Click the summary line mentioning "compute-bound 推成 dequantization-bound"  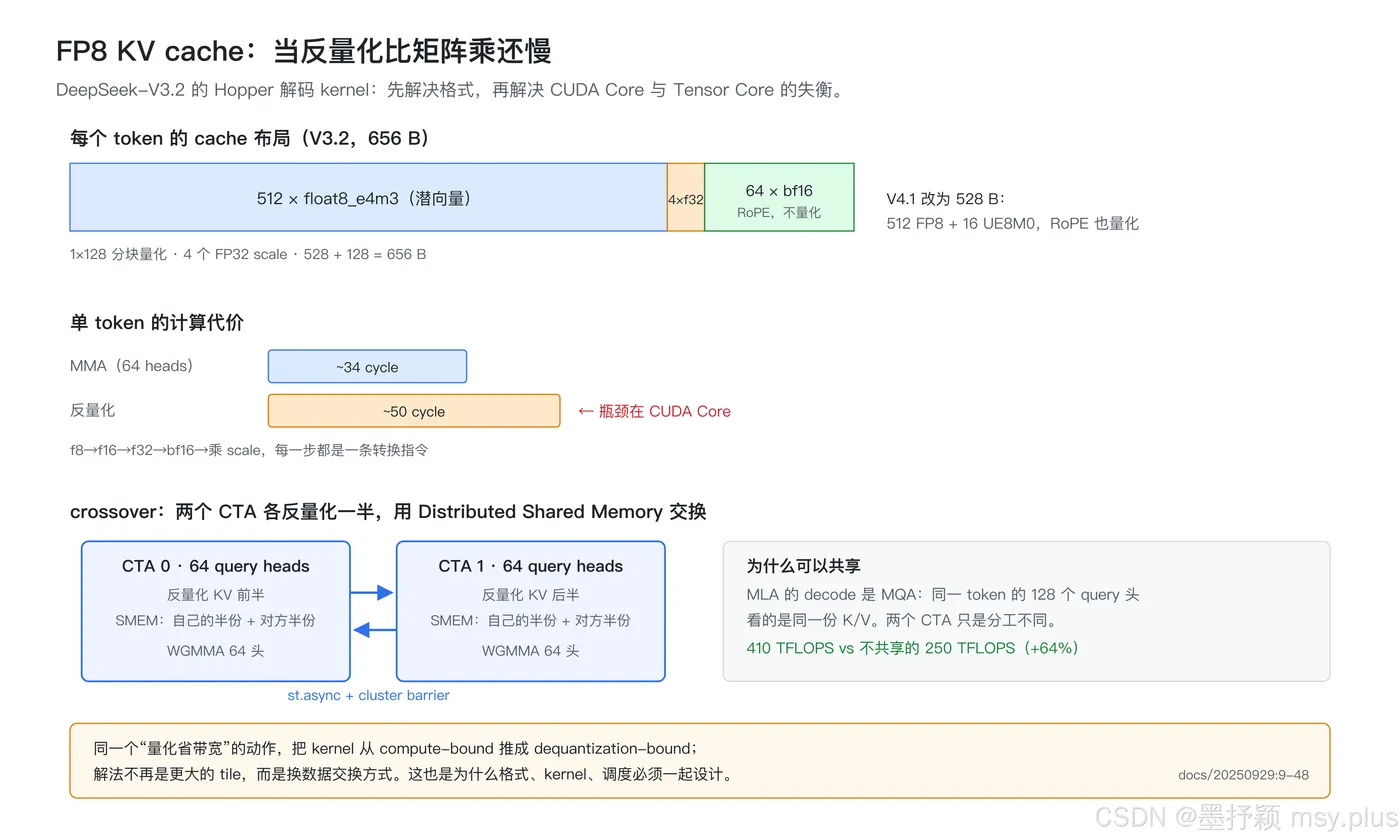point(396,748)
